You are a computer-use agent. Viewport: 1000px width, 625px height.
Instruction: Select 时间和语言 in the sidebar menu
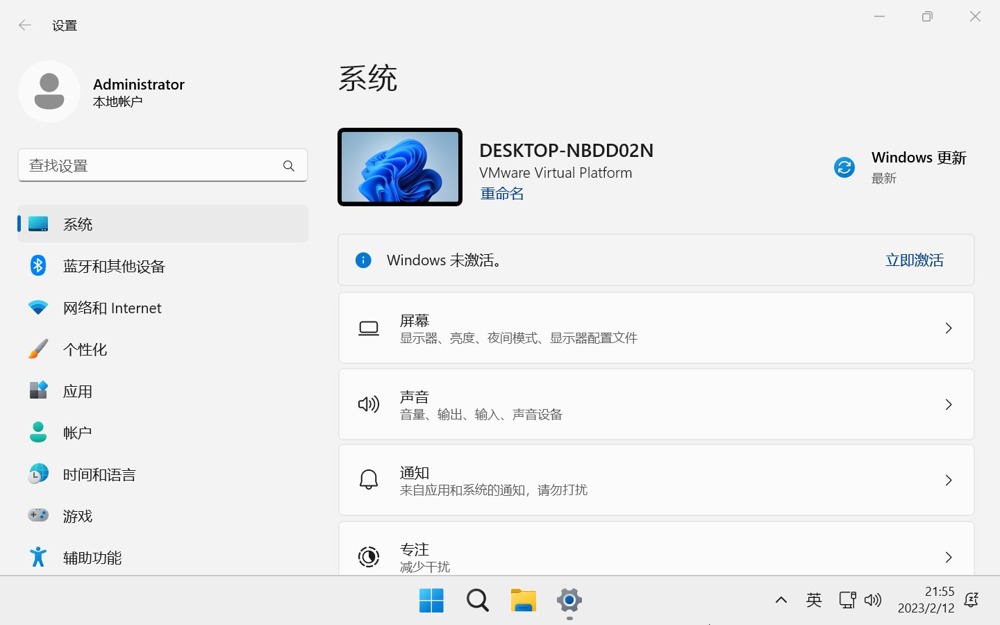click(x=99, y=475)
